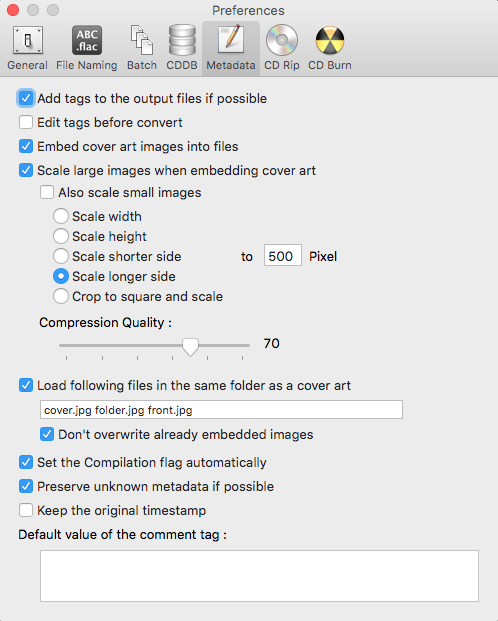Enable Keep the original timestamp
The height and width of the screenshot is (621, 498).
26,510
